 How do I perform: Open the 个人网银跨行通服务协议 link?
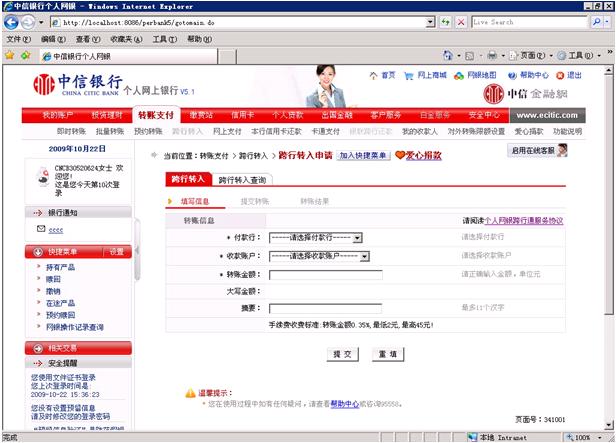(x=524, y=221)
